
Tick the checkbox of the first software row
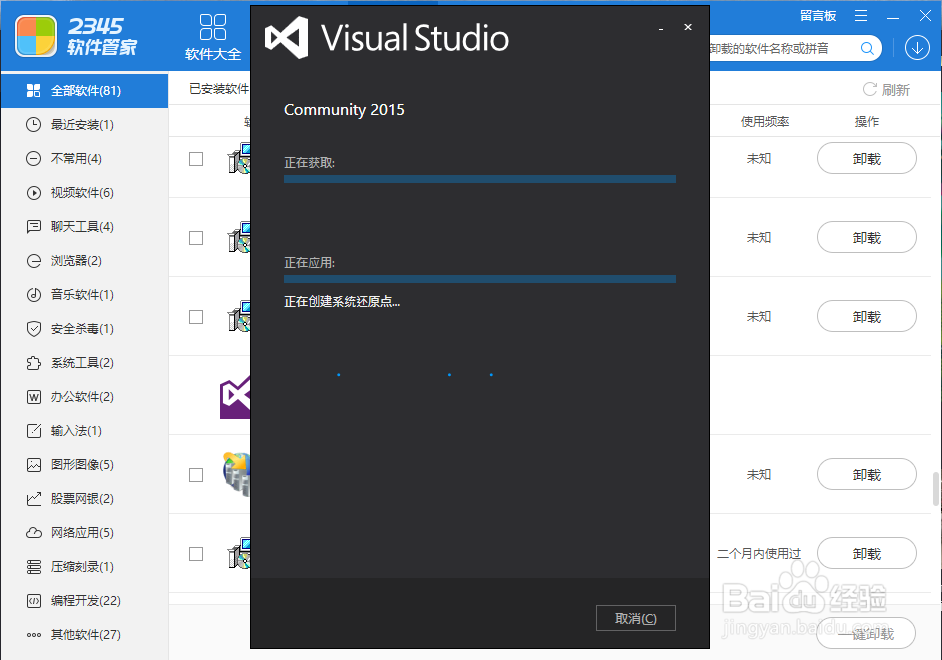coord(196,159)
